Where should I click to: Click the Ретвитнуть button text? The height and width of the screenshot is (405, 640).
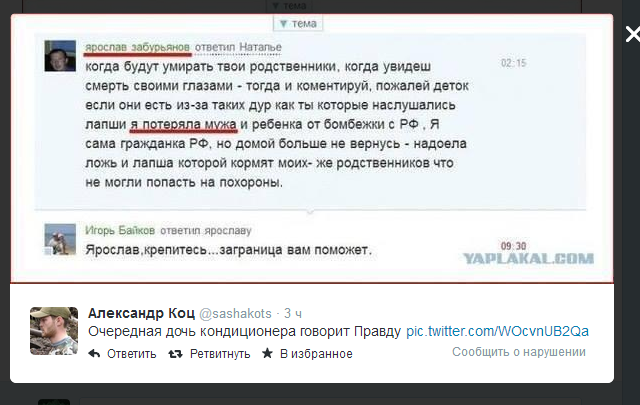220,354
